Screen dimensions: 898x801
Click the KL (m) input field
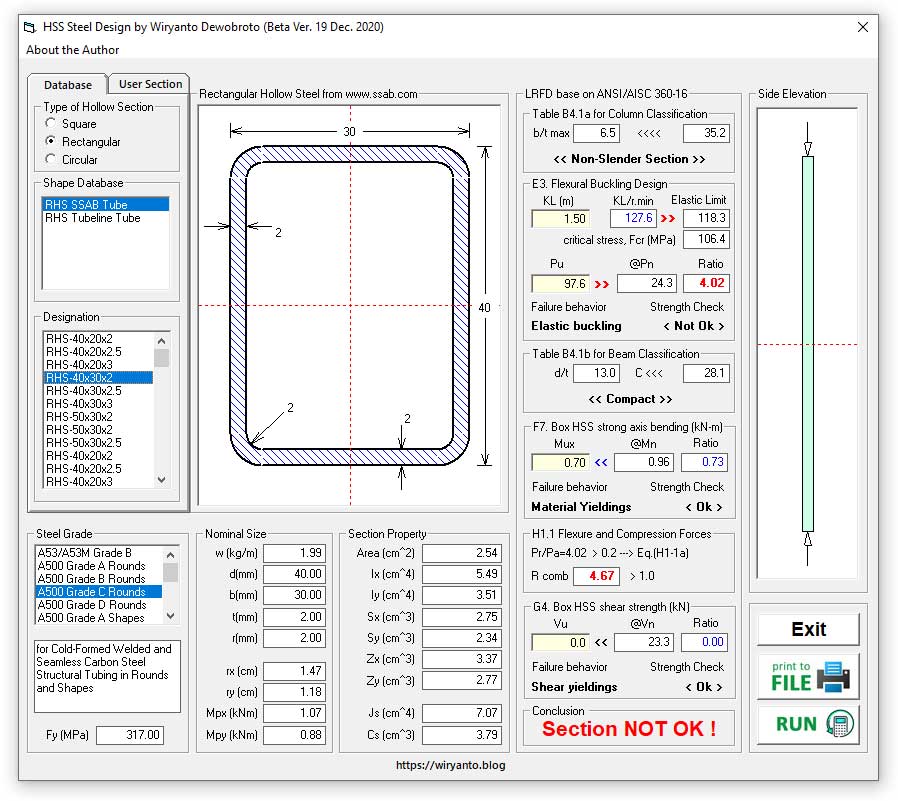(x=560, y=218)
